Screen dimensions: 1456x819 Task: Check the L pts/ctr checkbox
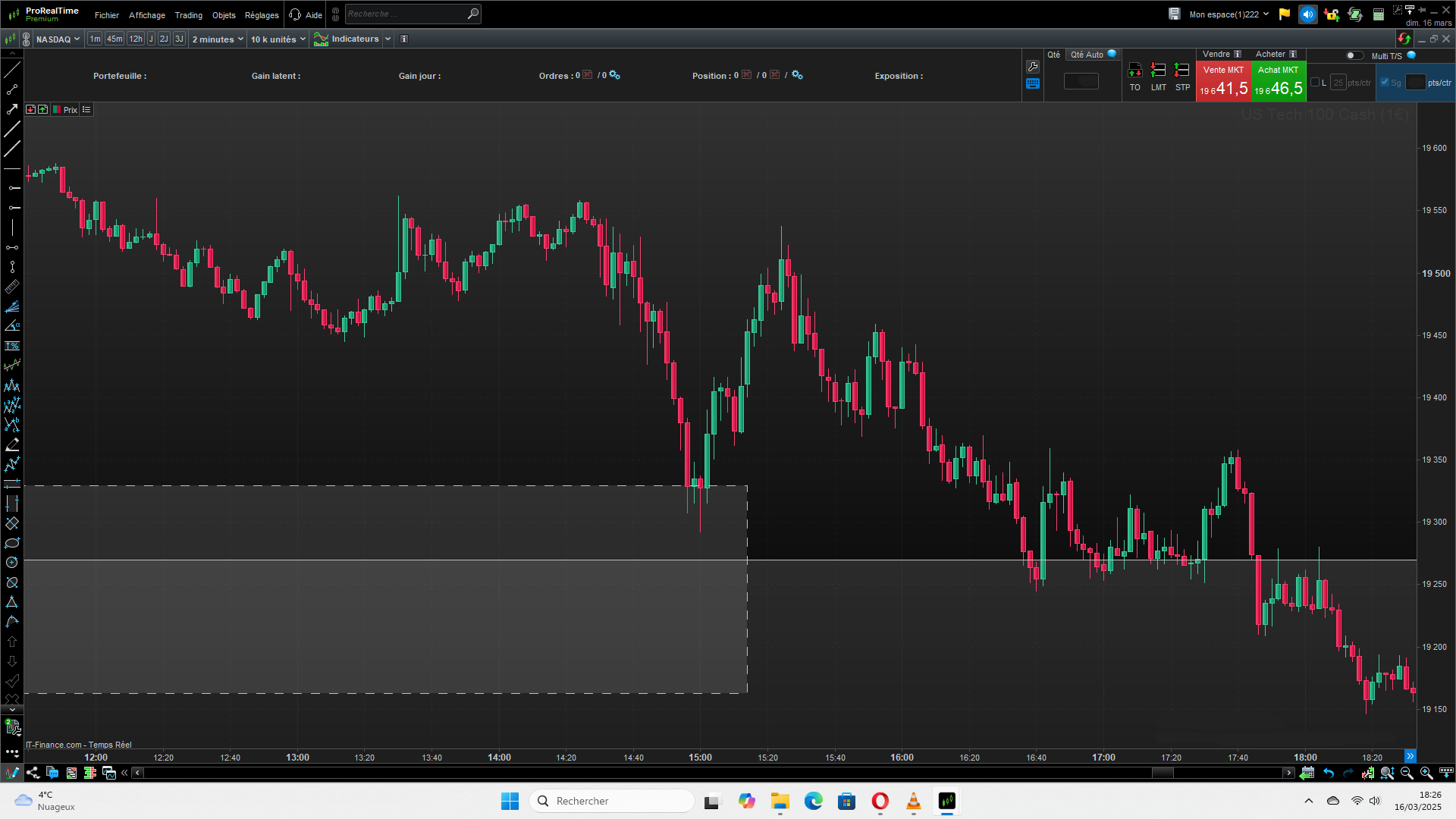(x=1315, y=83)
